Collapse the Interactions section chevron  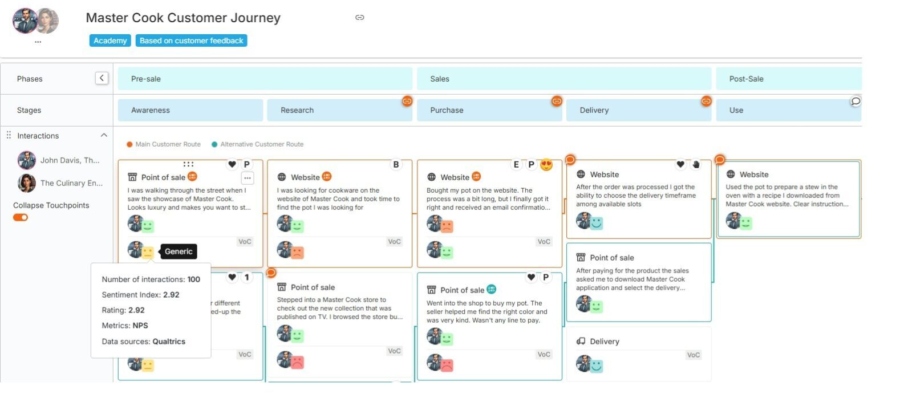pos(104,136)
